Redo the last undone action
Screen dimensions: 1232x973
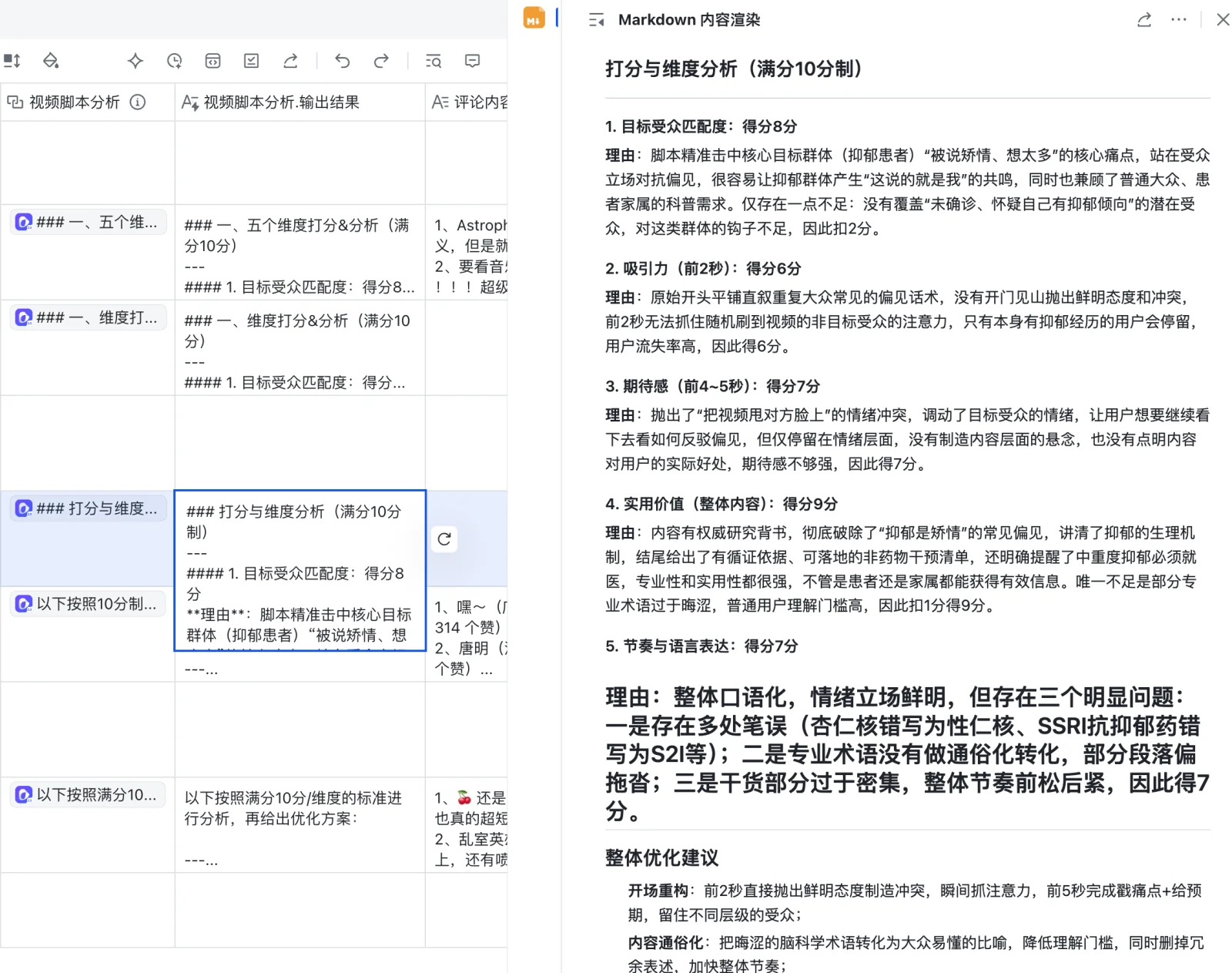pyautogui.click(x=381, y=61)
